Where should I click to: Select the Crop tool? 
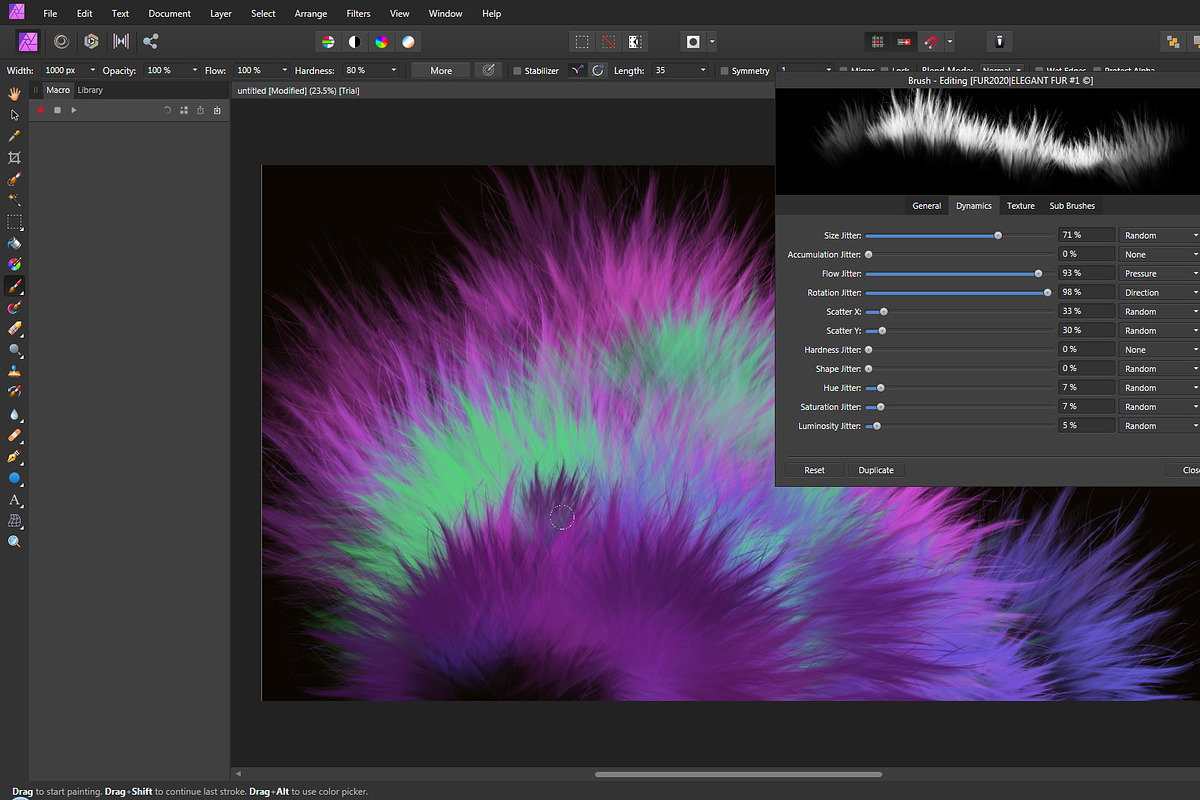tap(14, 157)
